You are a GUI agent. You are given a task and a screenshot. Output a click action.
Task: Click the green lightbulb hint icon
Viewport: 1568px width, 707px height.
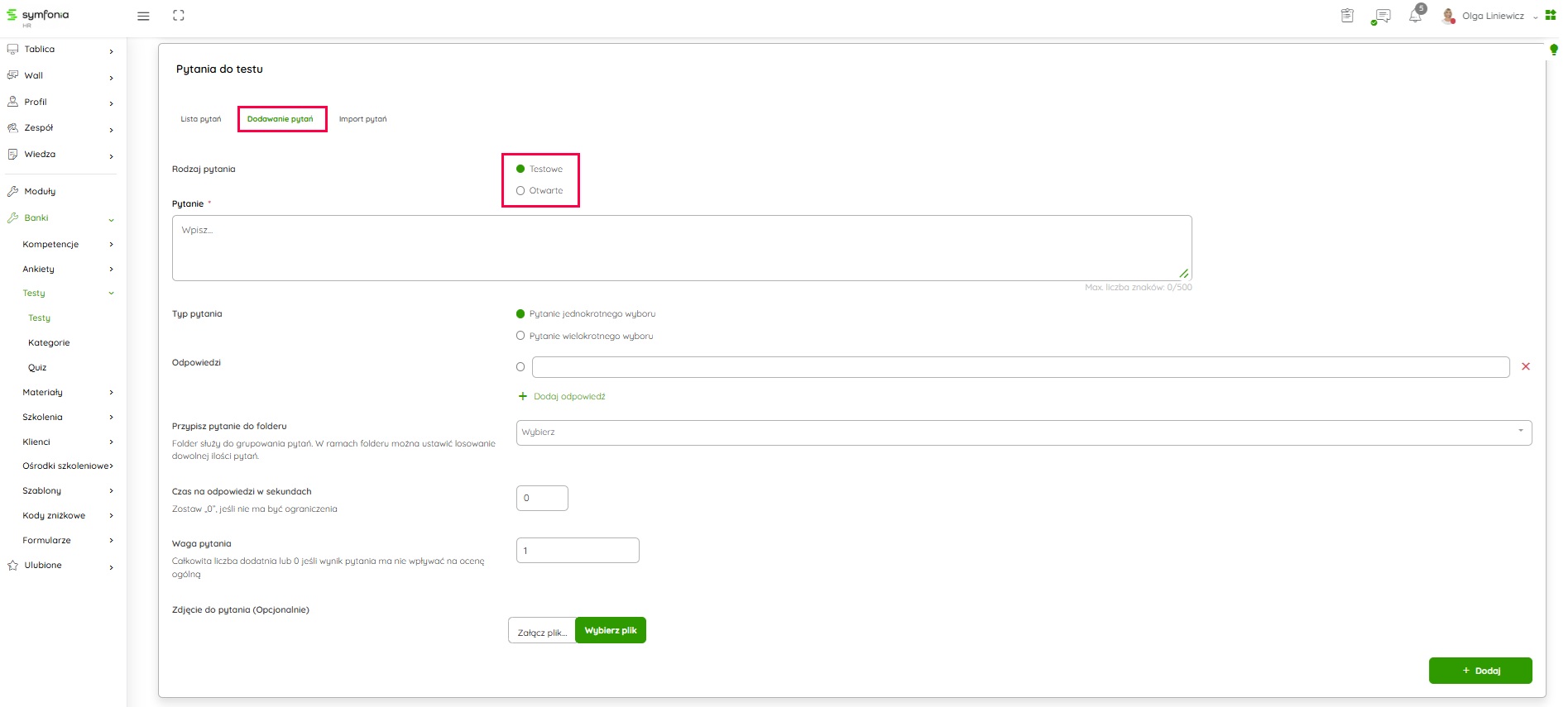click(1553, 50)
